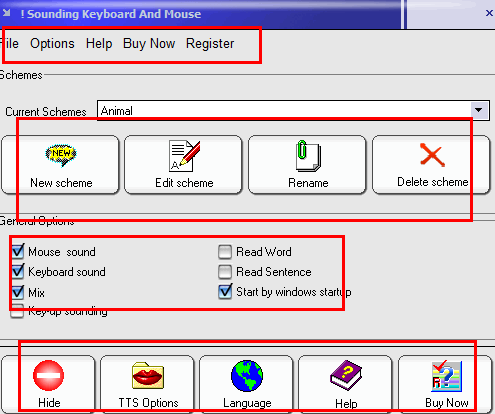Click the Rename paperclip note icon
The width and height of the screenshot is (495, 414).
[308, 156]
